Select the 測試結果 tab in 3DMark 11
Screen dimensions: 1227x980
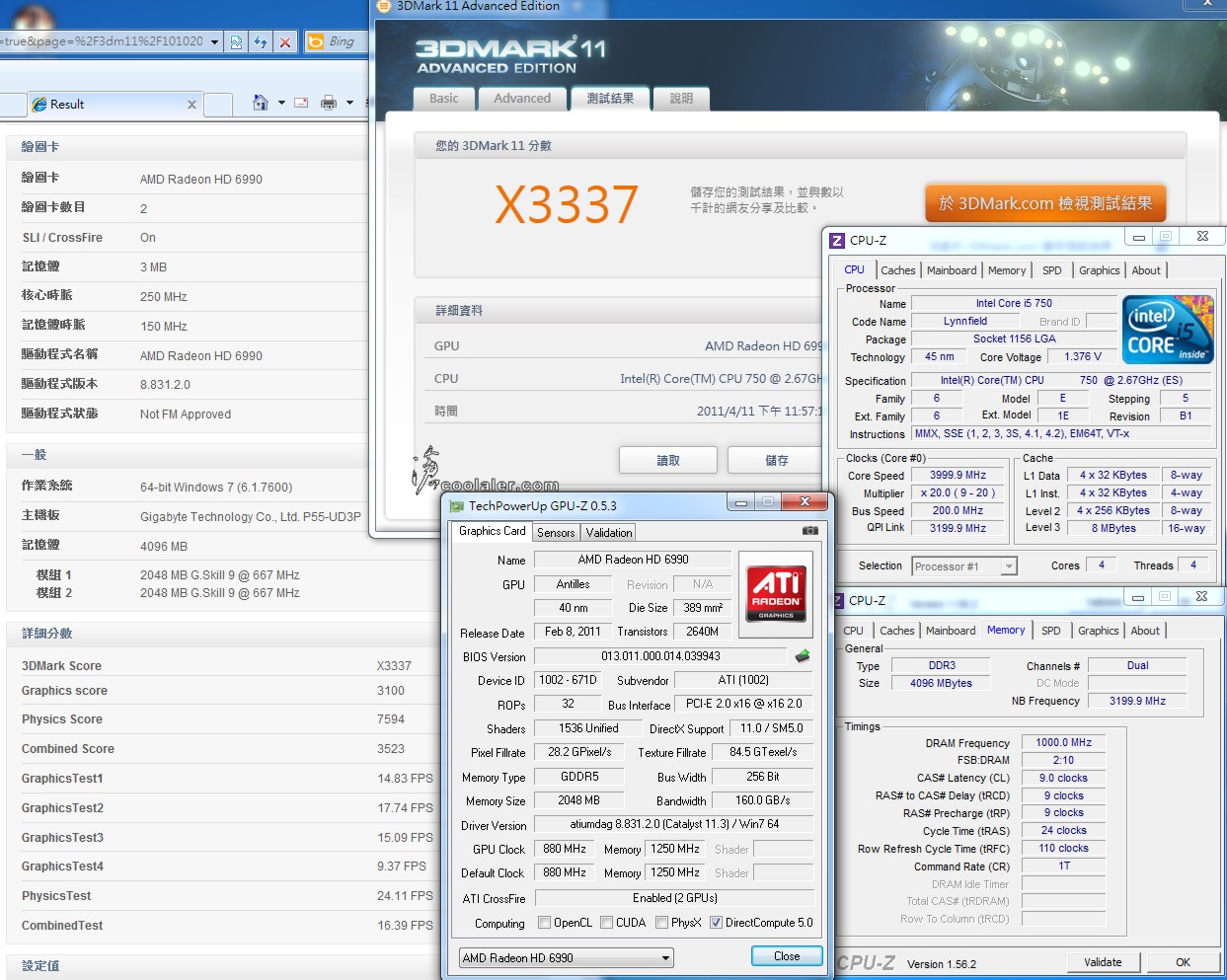tap(610, 99)
